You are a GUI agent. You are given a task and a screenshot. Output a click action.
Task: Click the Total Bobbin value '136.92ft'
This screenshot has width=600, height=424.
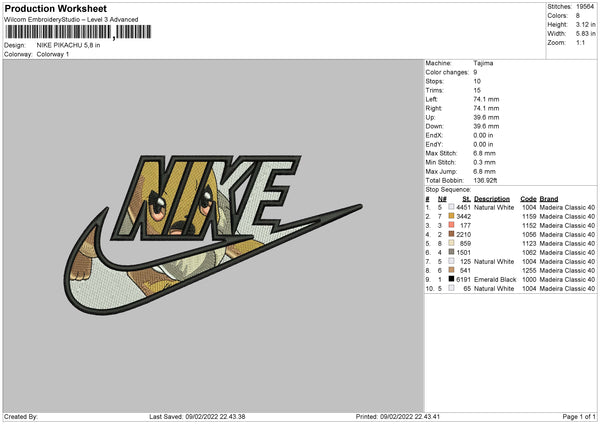point(485,180)
